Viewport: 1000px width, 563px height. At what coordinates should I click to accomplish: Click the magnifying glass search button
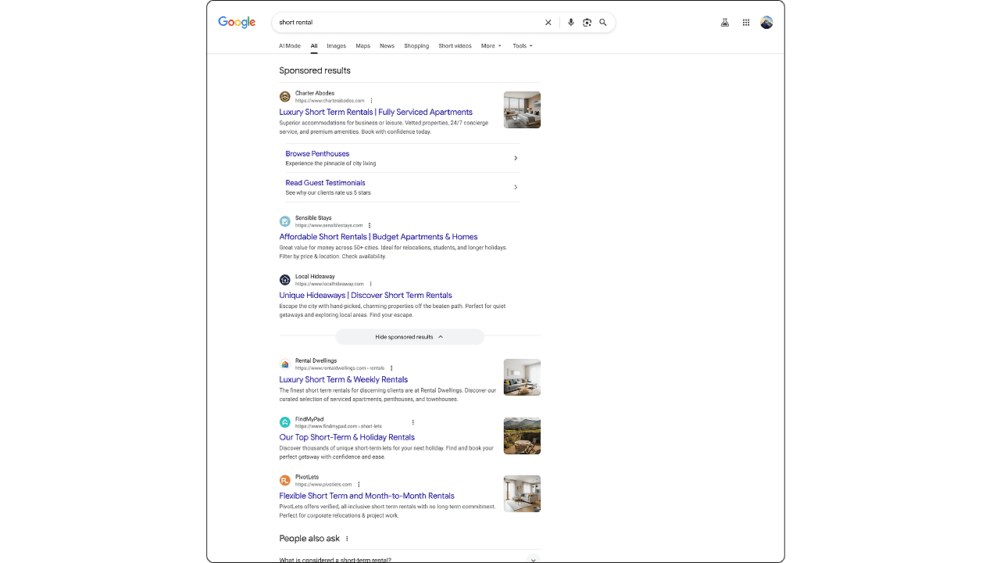pos(603,22)
